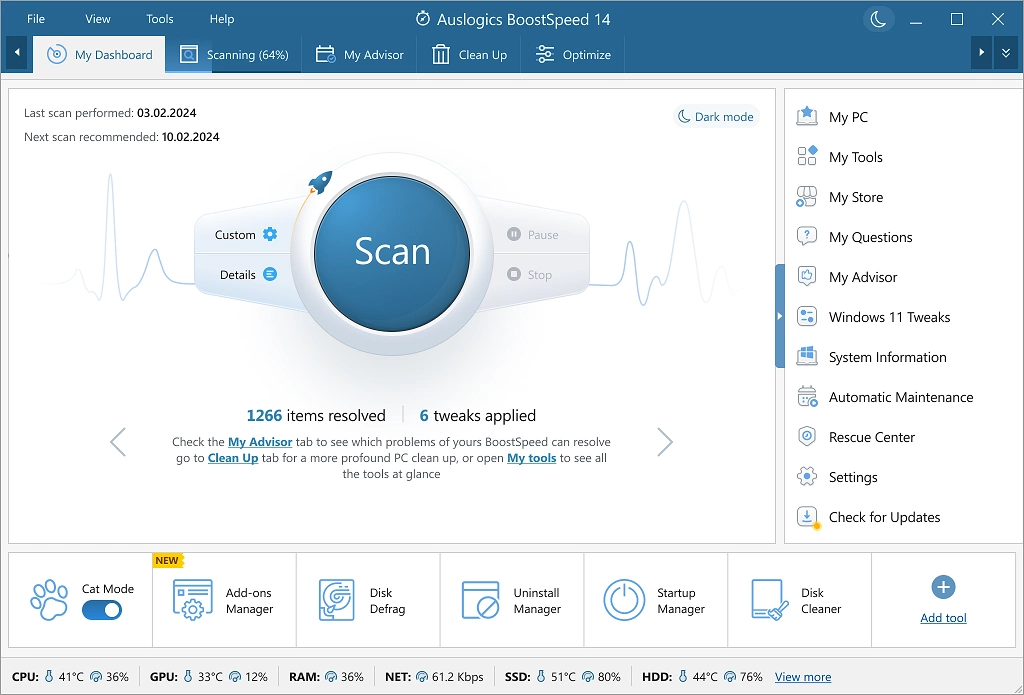Viewport: 1024px width, 695px height.
Task: Click the Custom scan gear icon
Action: pos(270,235)
